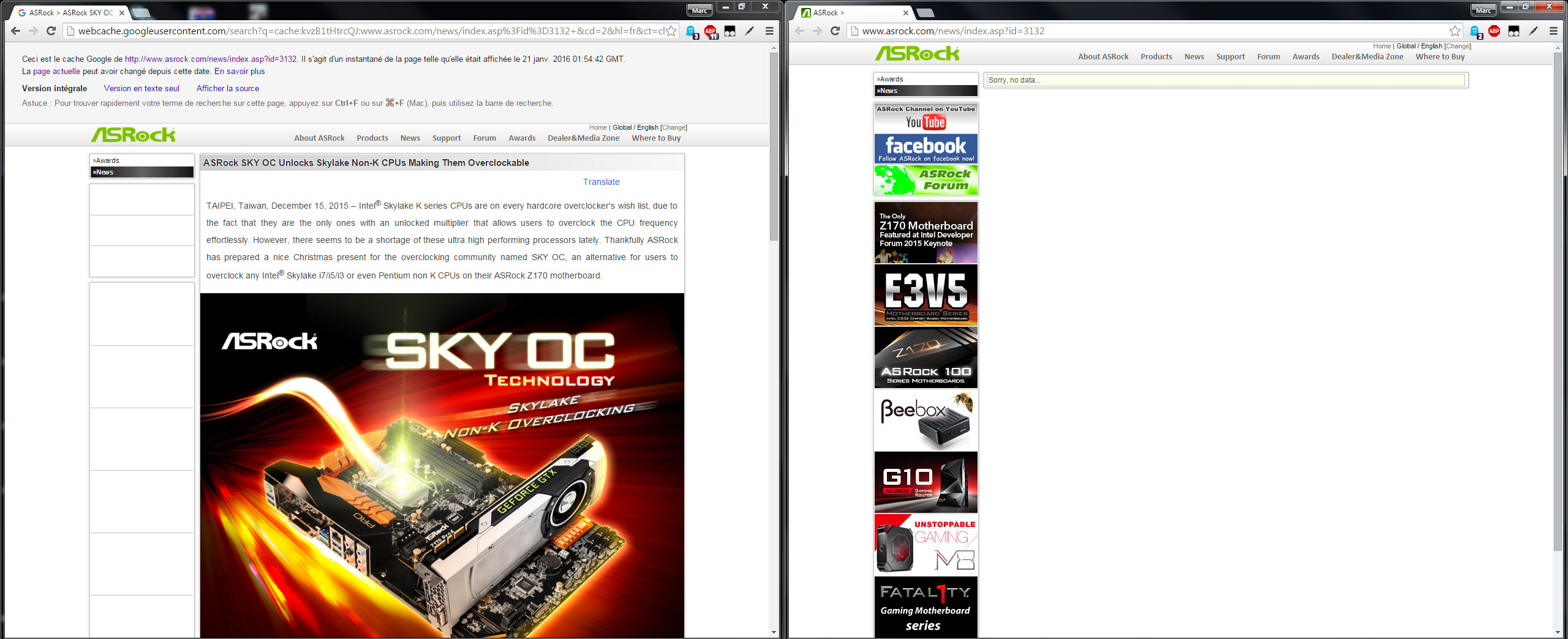Viewport: 1568px width, 639px height.
Task: Select Awards in the left sidebar of the cached page
Action: pos(142,160)
